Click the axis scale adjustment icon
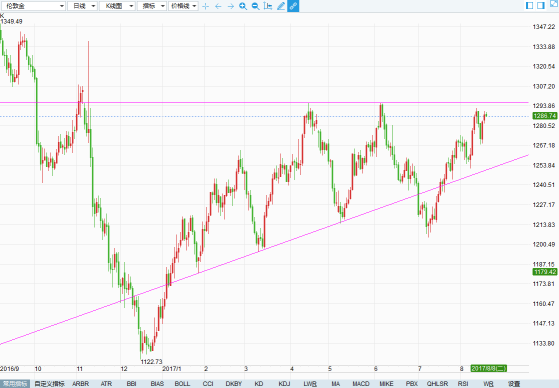This screenshot has width=559, height=388. pyautogui.click(x=268, y=6)
